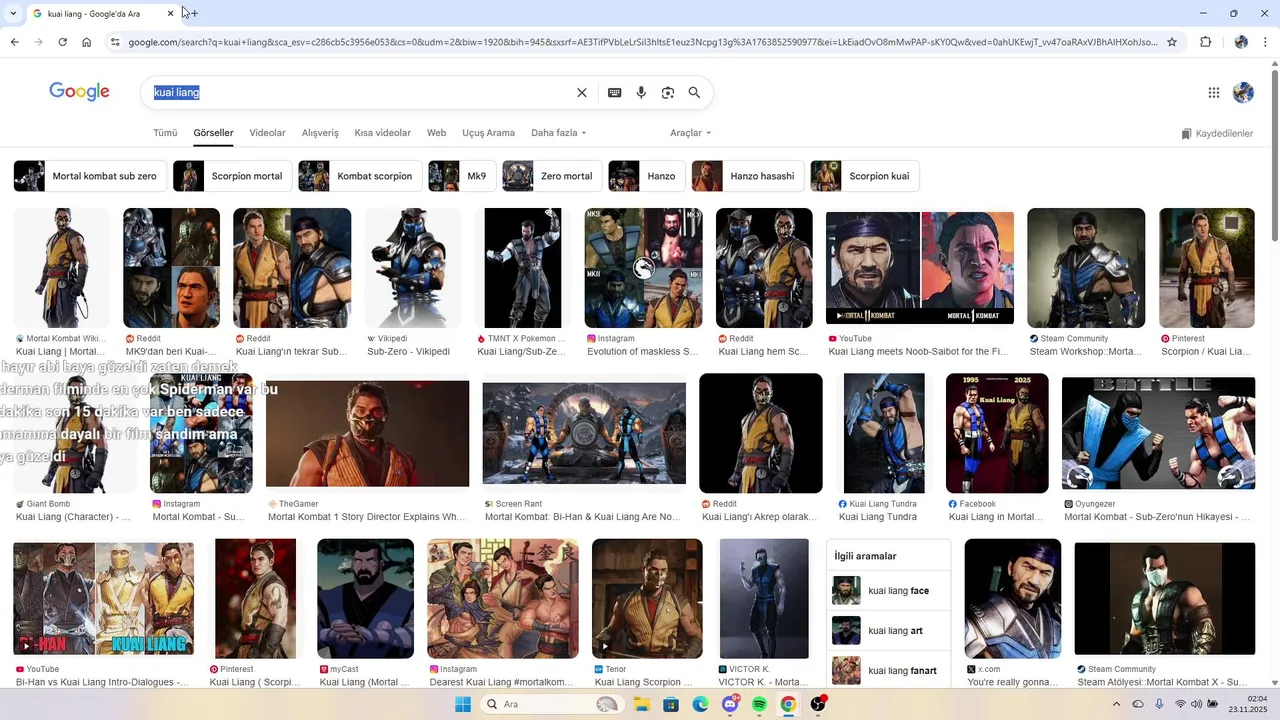The height and width of the screenshot is (720, 1280).
Task: Switch to the Alışveriş tab
Action: pyautogui.click(x=320, y=133)
